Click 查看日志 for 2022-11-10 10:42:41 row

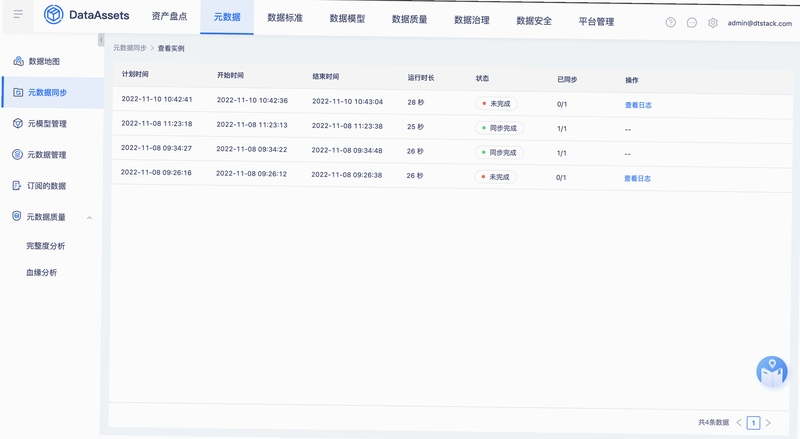coord(638,105)
